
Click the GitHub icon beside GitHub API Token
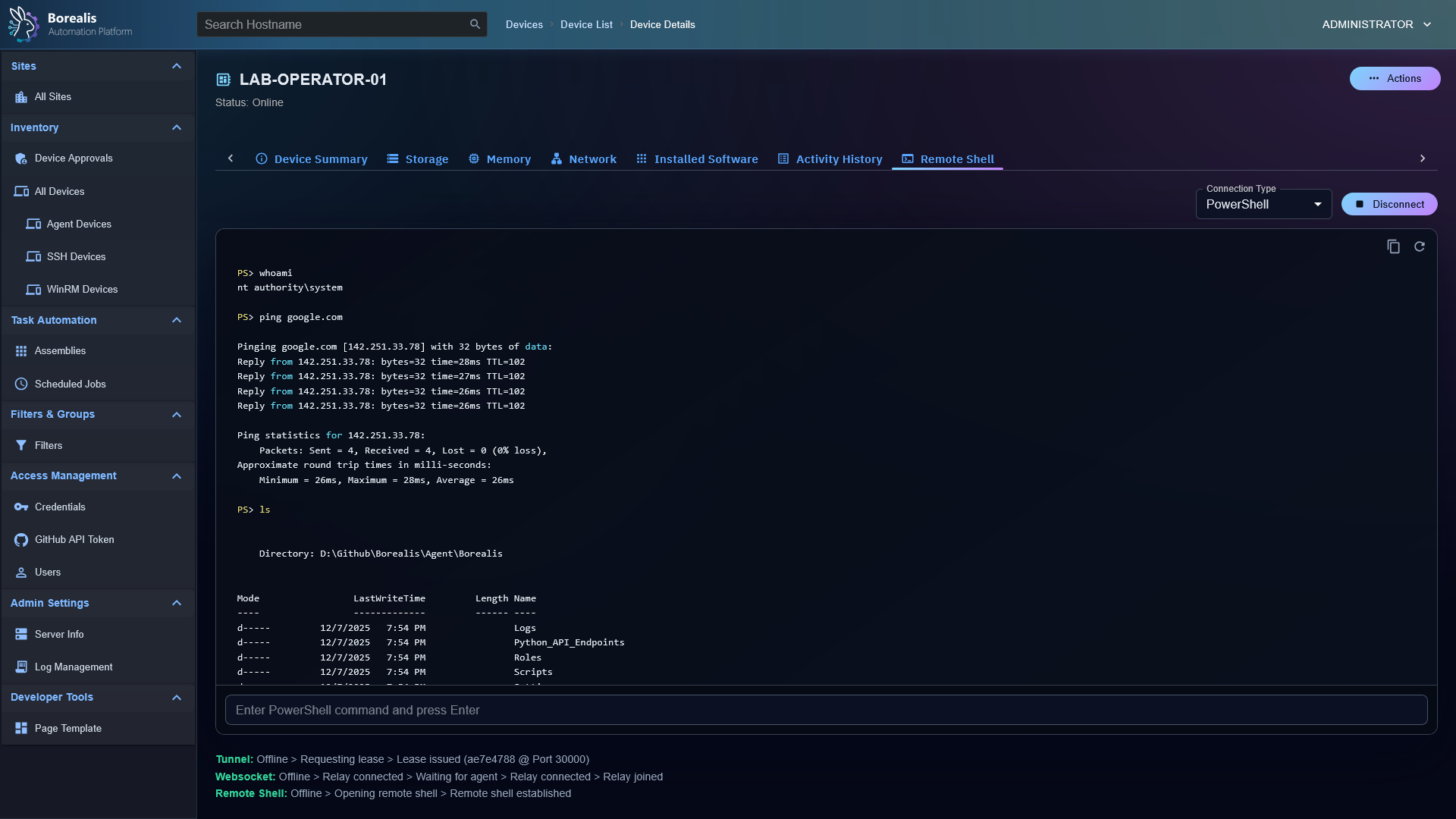tap(20, 539)
